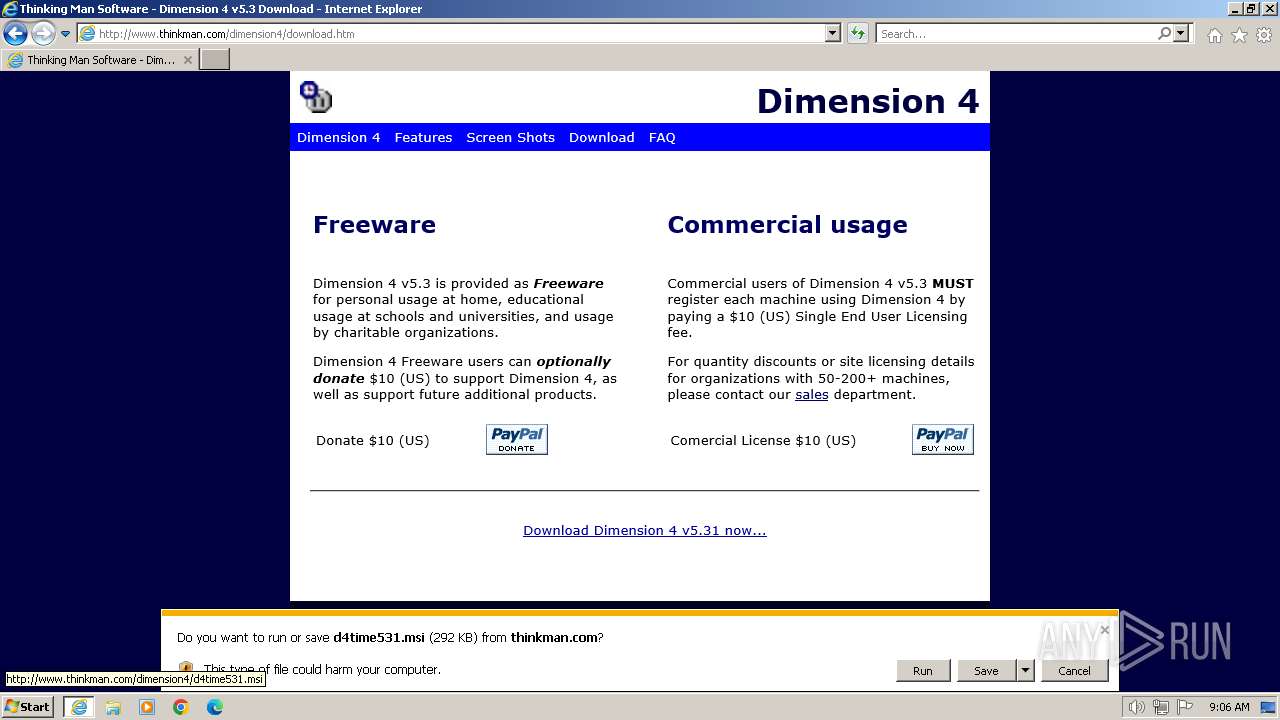1280x720 pixels.
Task: Click the 9:06 AM system clock
Action: click(1229, 707)
